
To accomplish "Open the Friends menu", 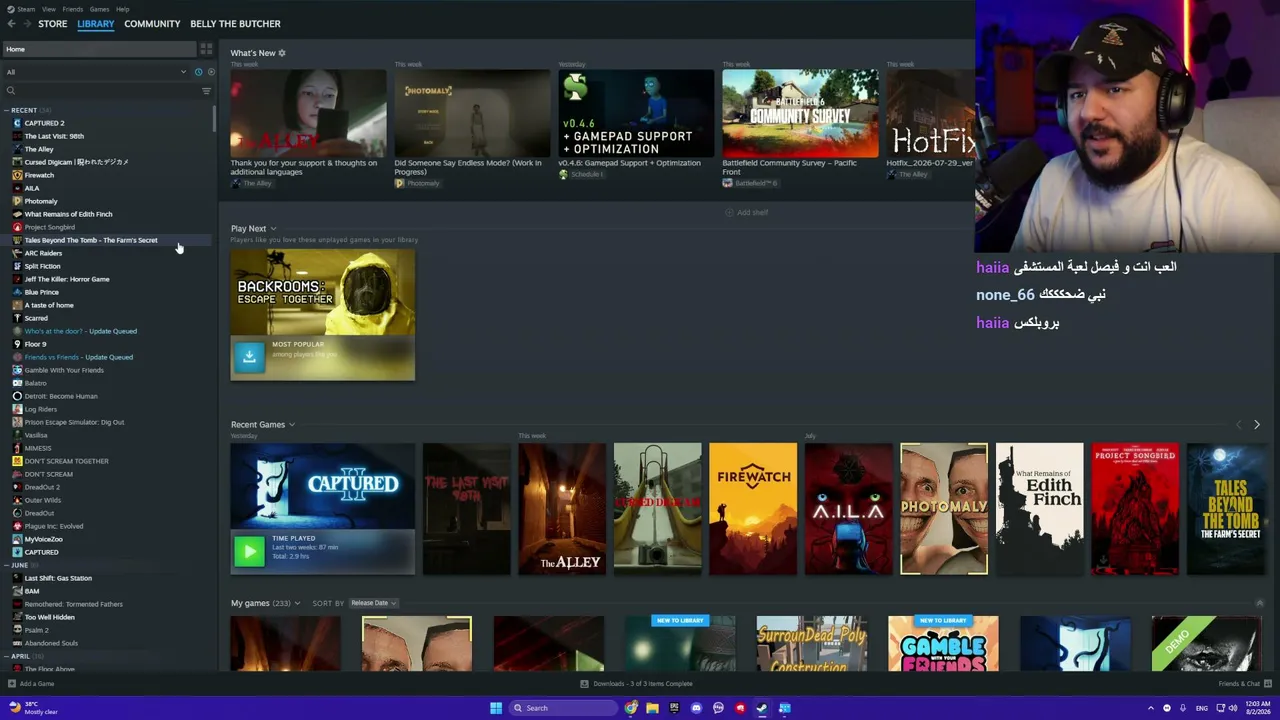I will [x=73, y=9].
